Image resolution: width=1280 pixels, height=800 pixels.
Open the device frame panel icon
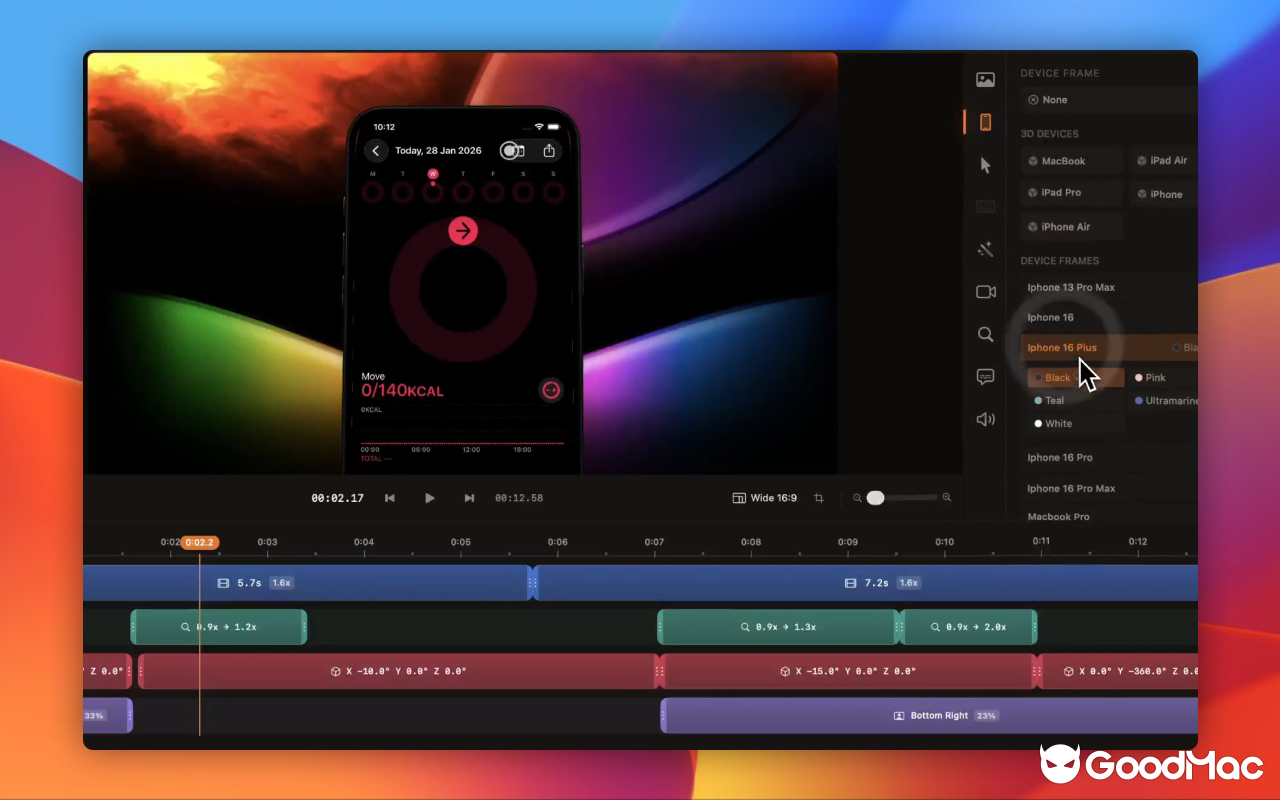pos(985,121)
